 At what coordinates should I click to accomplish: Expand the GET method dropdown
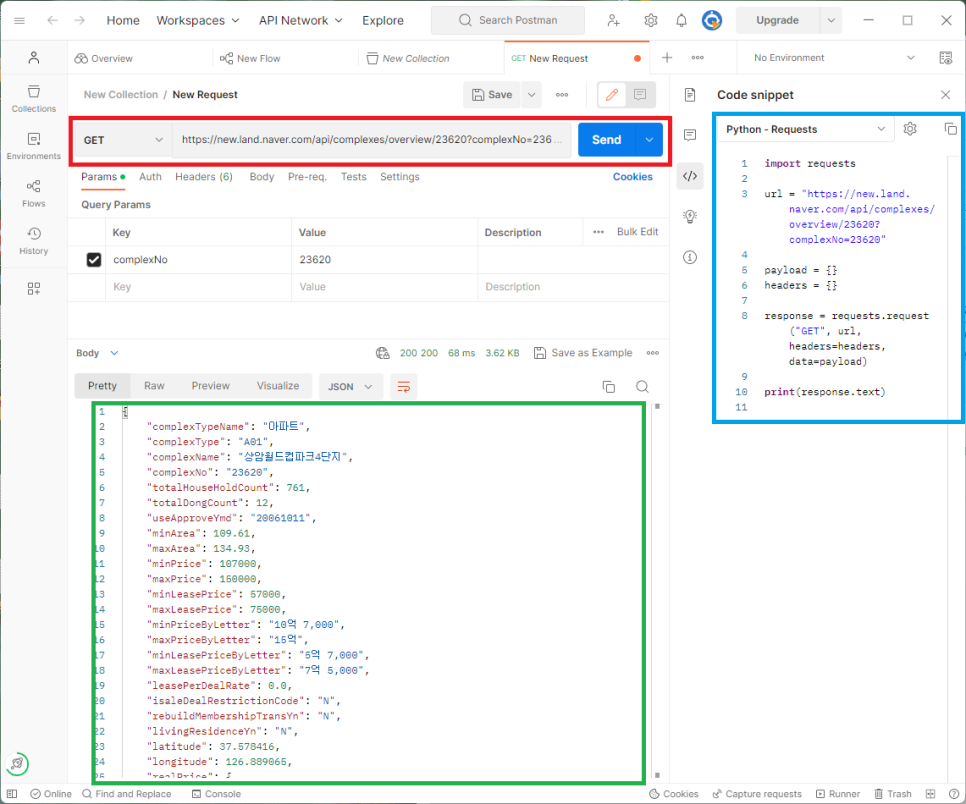[123, 140]
